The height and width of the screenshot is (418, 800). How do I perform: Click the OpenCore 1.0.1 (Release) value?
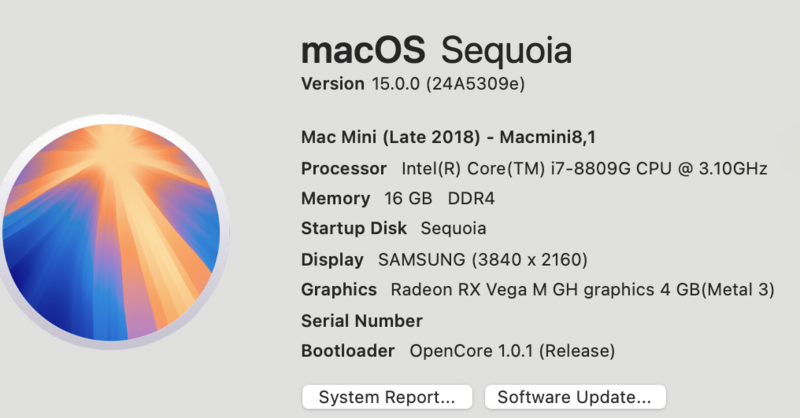[x=512, y=351]
